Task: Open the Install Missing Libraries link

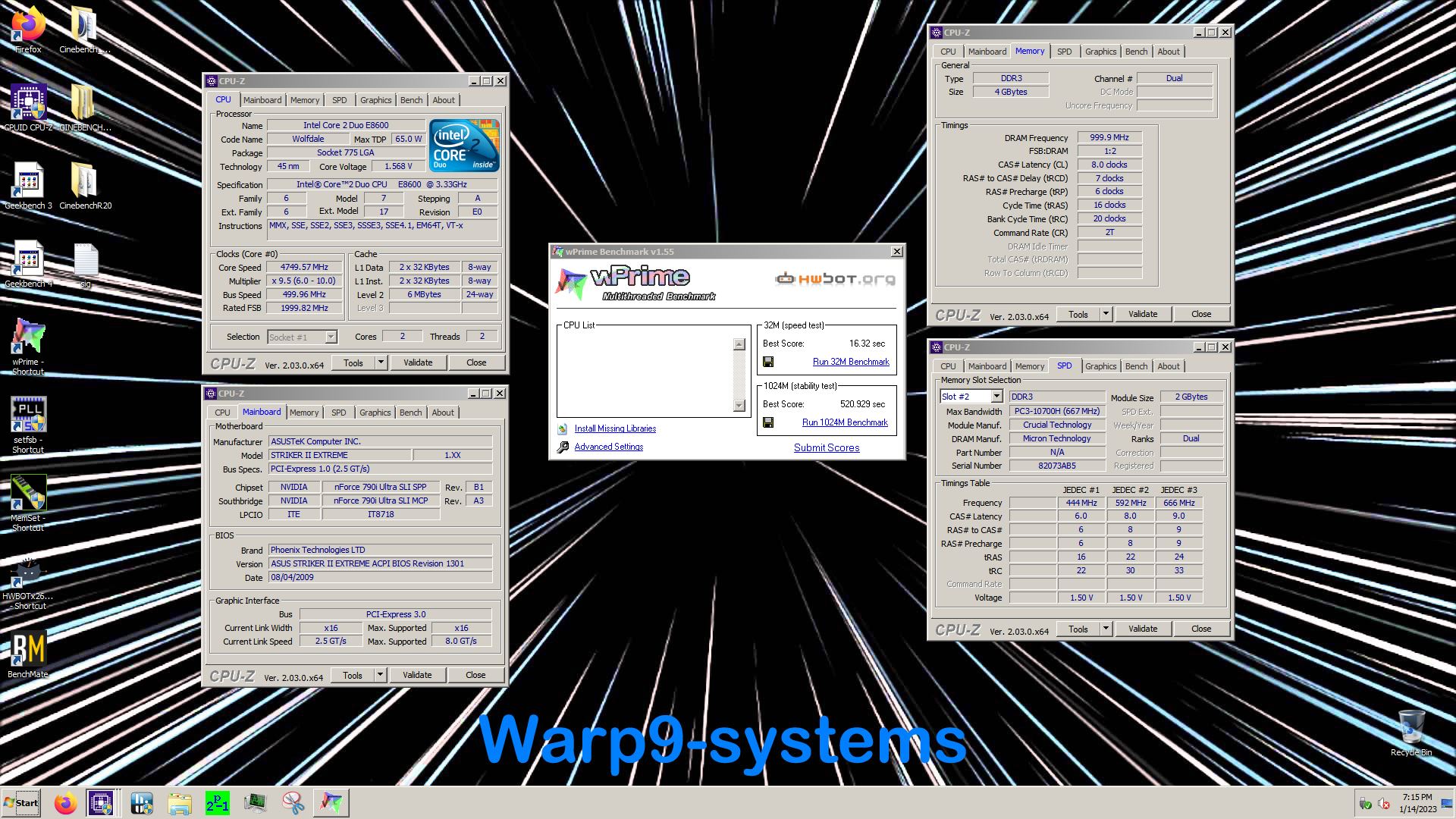Action: point(615,428)
